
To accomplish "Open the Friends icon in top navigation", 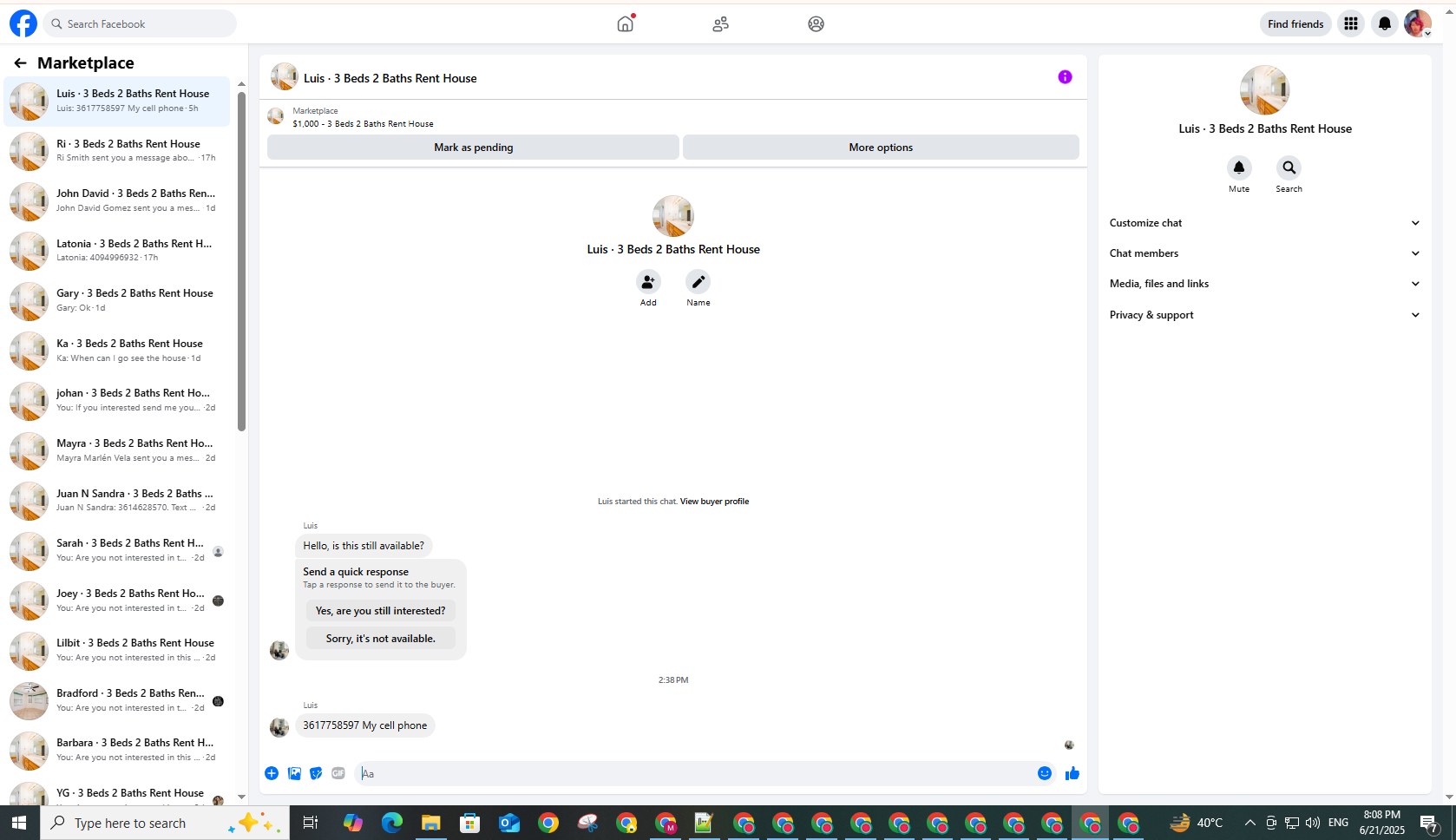I will pyautogui.click(x=721, y=23).
